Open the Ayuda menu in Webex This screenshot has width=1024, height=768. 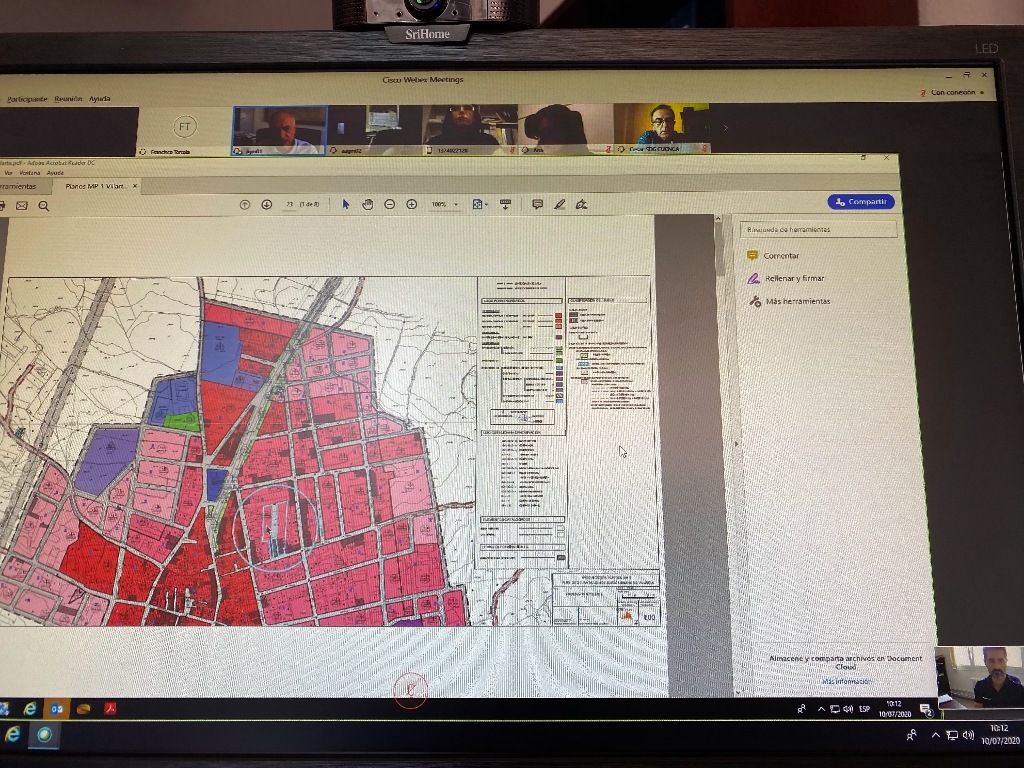click(x=99, y=99)
